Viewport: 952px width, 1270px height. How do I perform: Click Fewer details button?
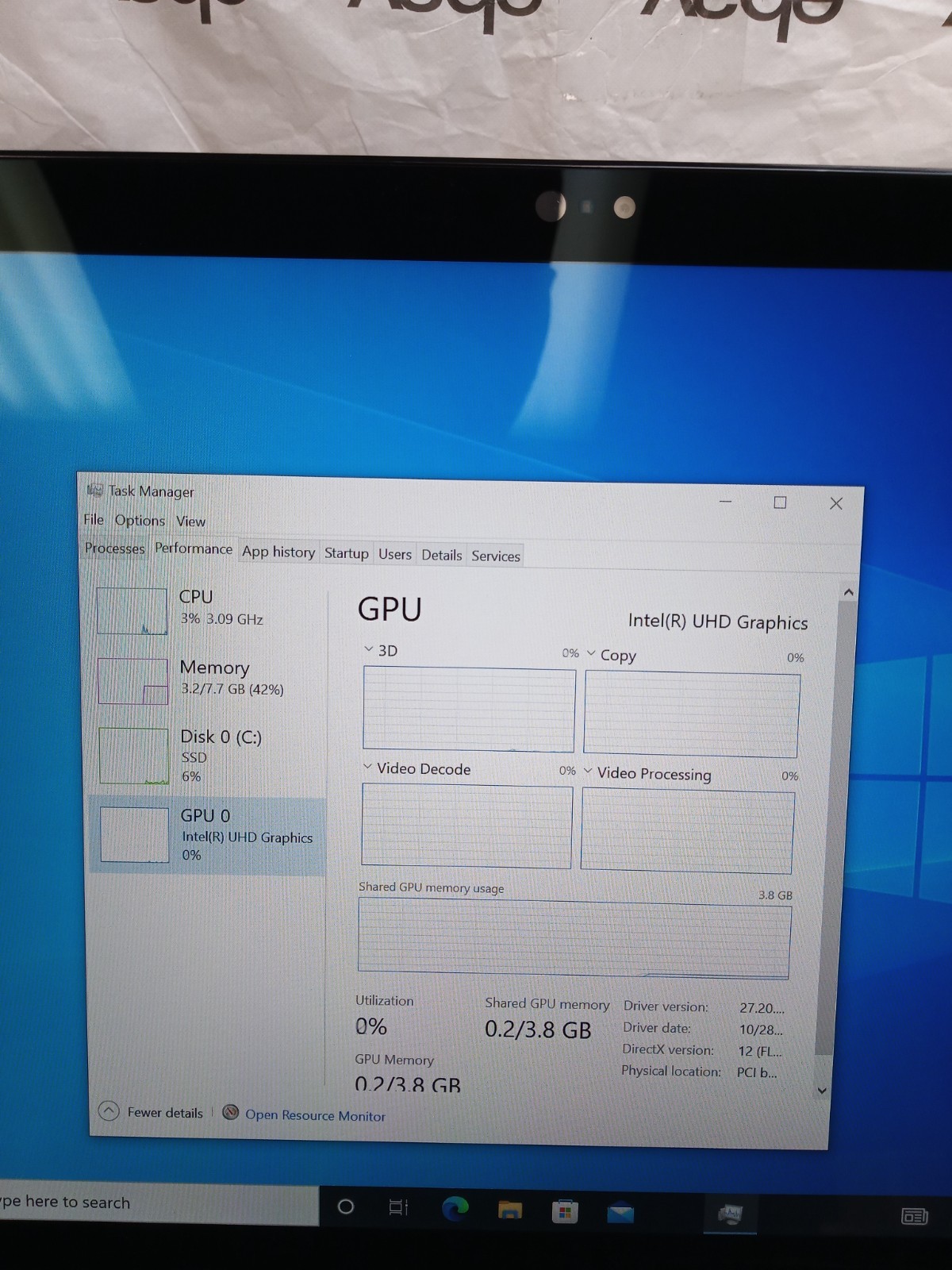tap(151, 1111)
